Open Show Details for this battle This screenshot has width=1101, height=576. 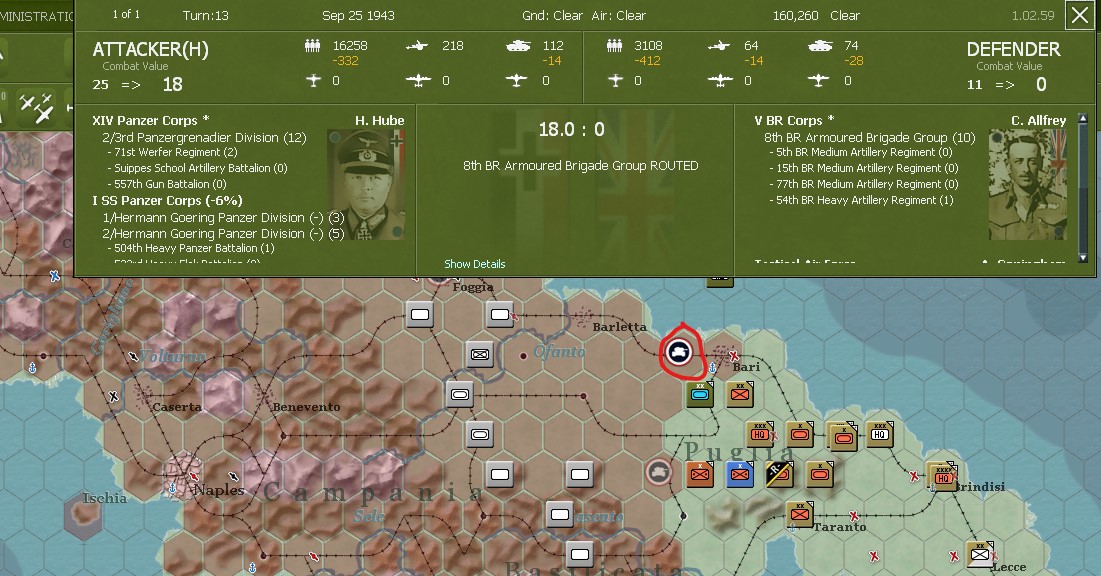coord(475,264)
